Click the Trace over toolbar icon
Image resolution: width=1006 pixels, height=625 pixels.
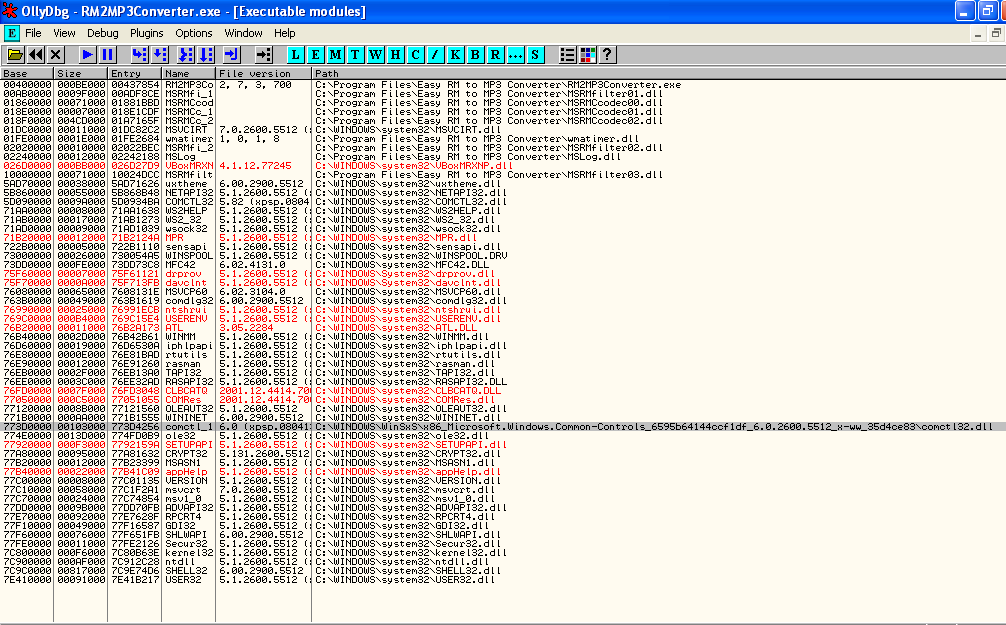206,55
